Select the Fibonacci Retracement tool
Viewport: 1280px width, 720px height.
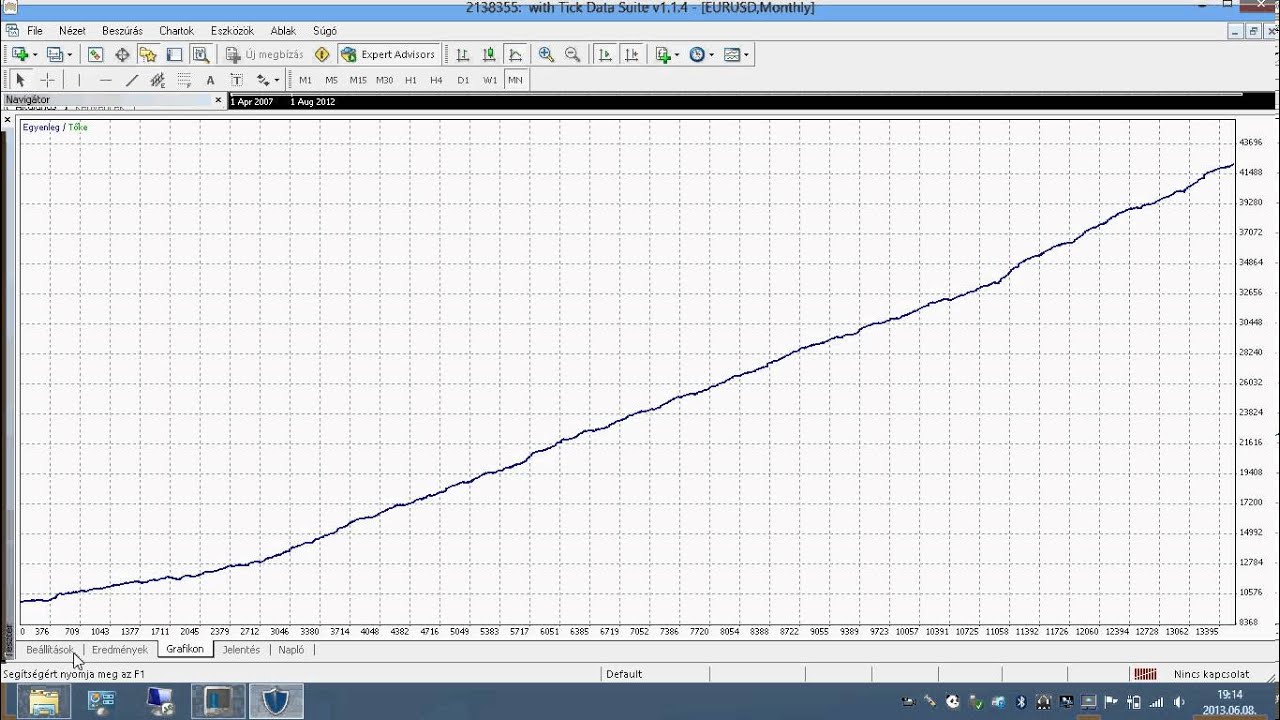click(184, 80)
